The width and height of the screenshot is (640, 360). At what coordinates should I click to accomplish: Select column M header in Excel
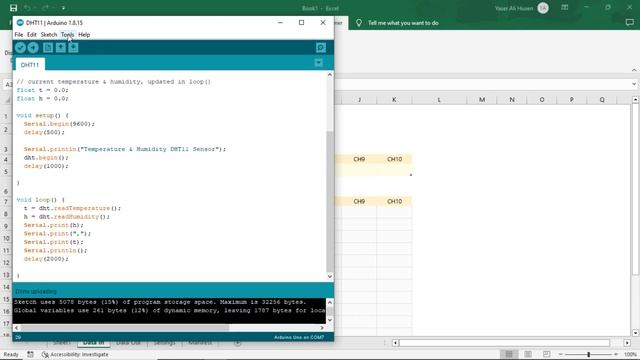482,100
